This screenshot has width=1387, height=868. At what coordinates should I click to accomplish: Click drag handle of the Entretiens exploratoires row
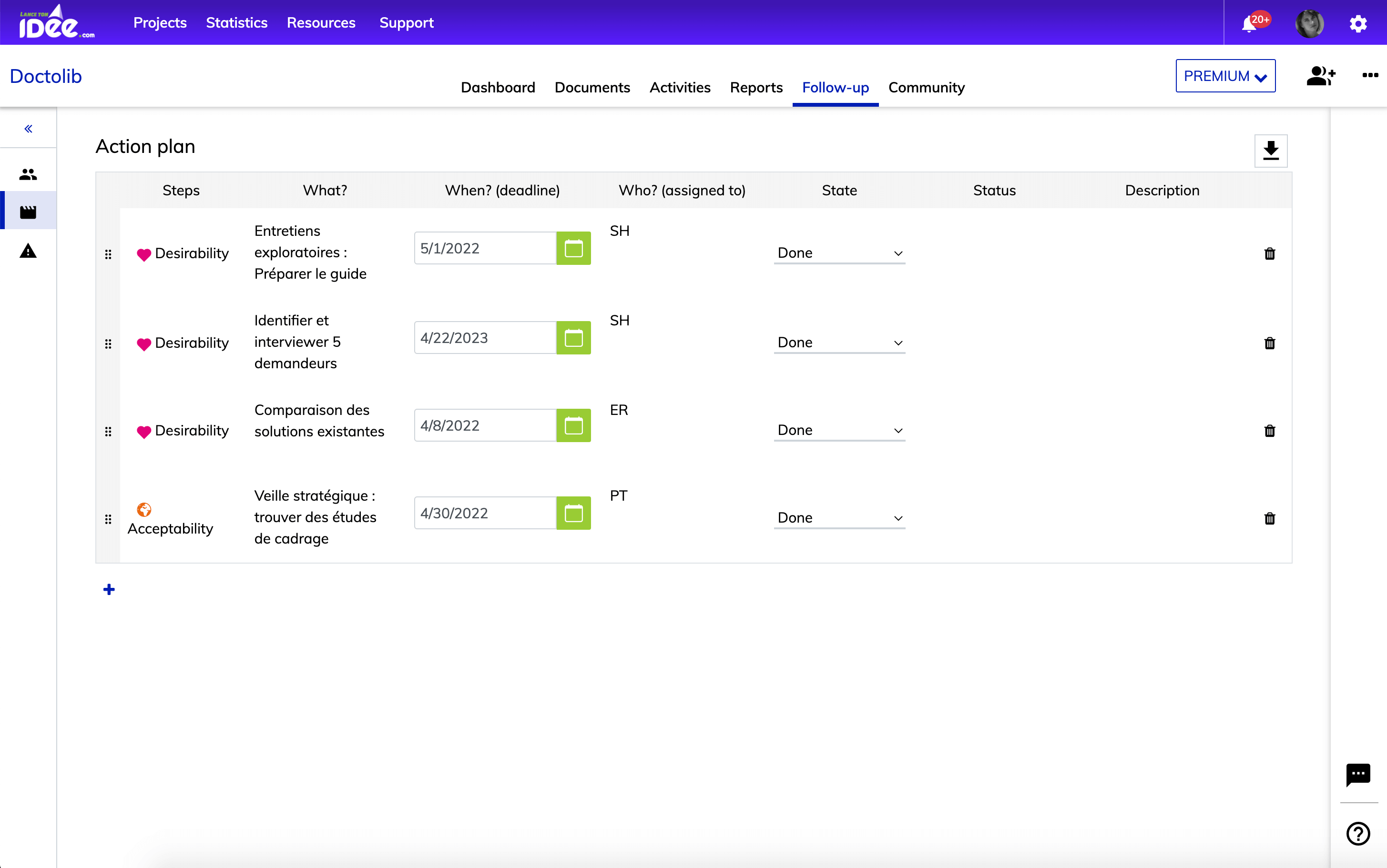click(108, 254)
